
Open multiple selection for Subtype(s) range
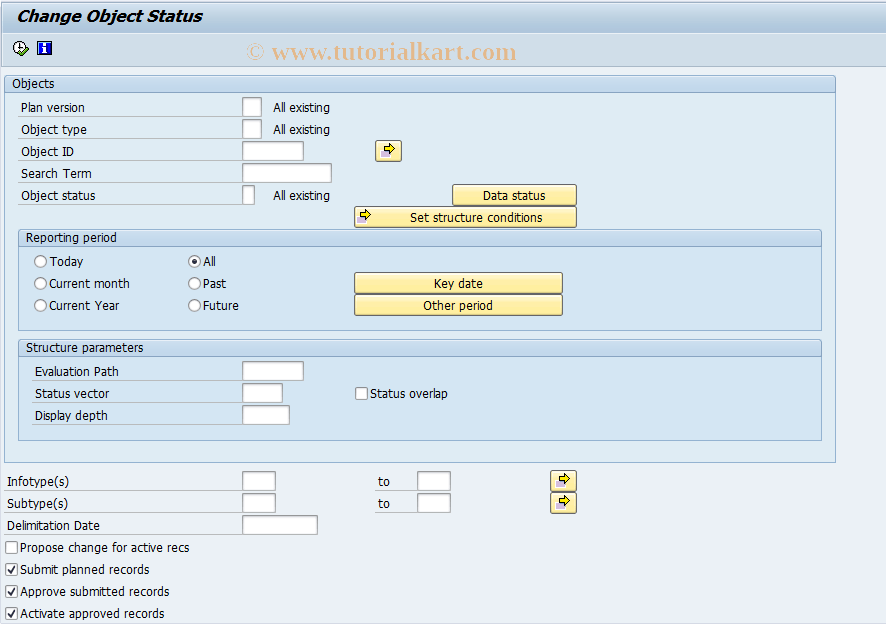[x=563, y=503]
